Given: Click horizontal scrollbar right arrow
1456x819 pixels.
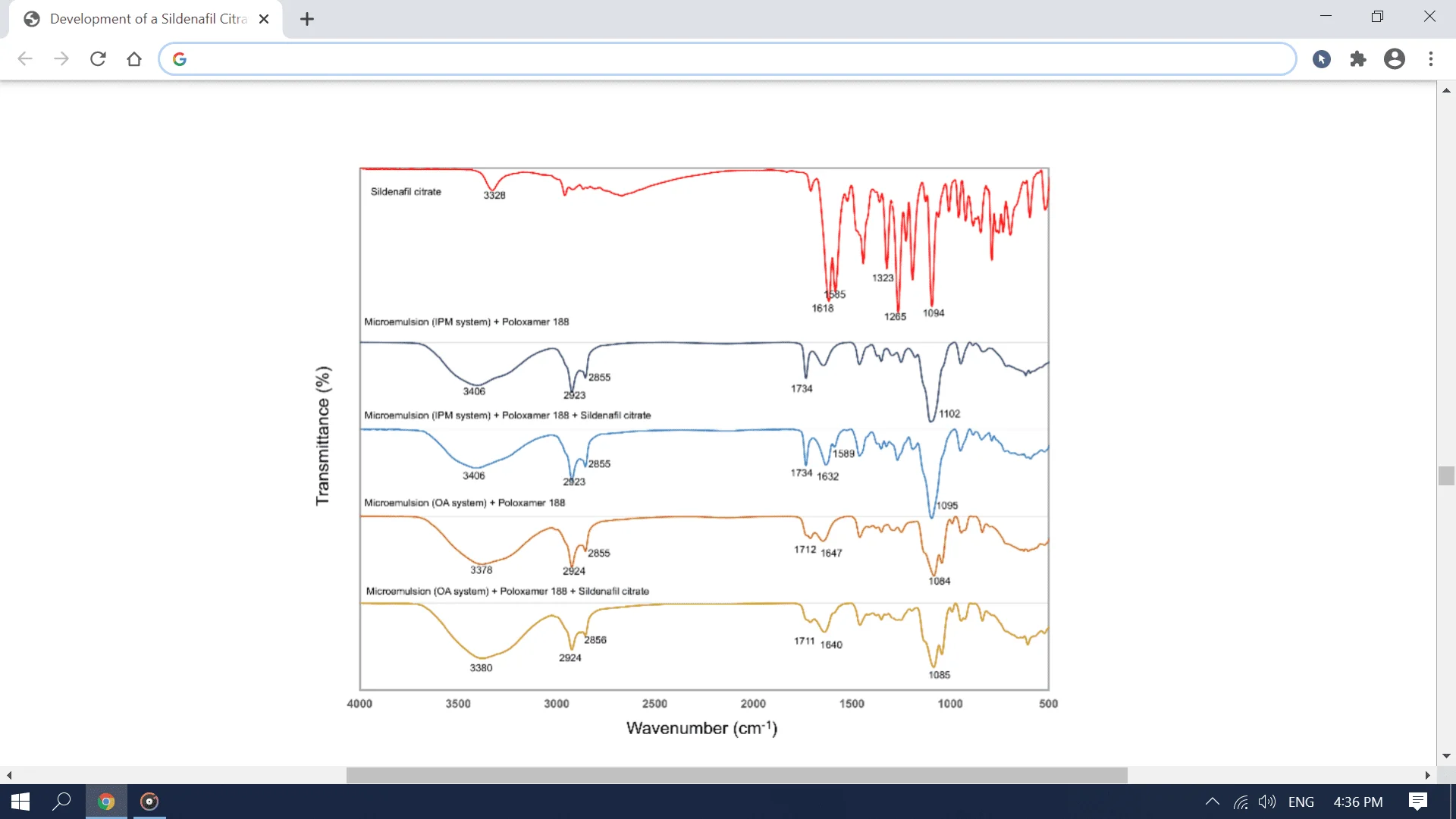Looking at the screenshot, I should [1428, 776].
